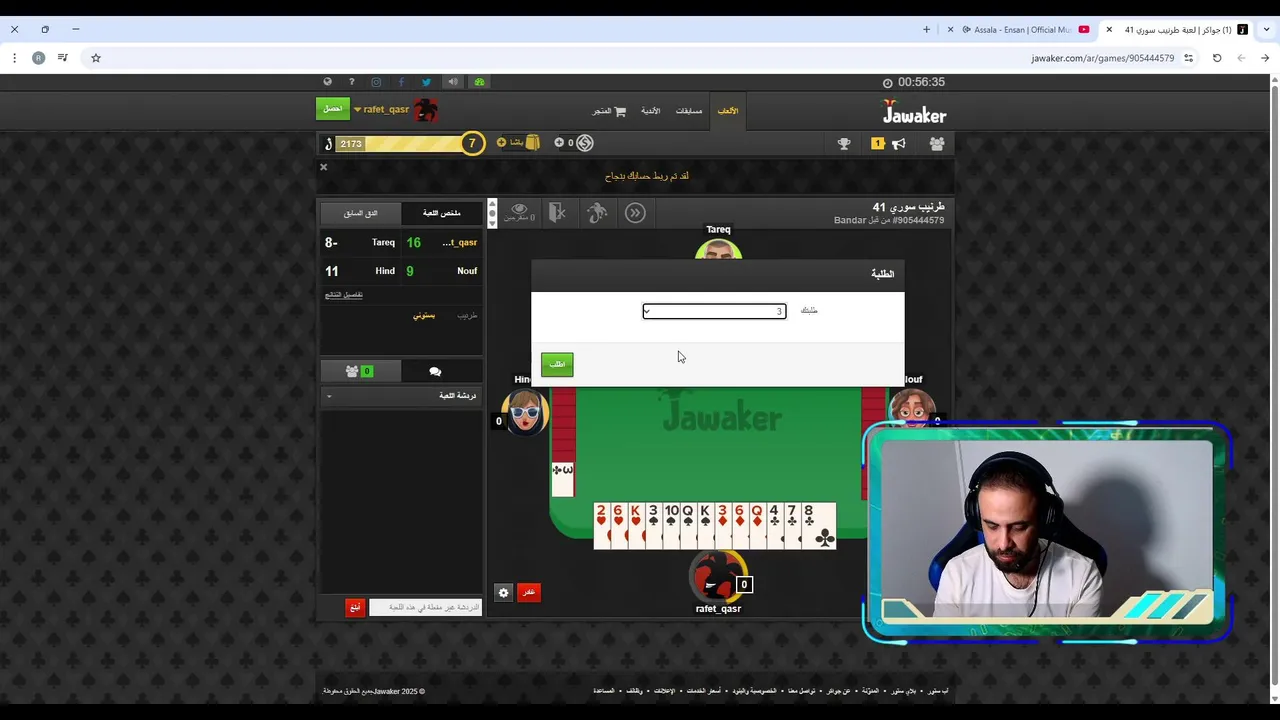This screenshot has width=1280, height=720.
Task: Select the 8 of clubs card
Action: [x=818, y=526]
